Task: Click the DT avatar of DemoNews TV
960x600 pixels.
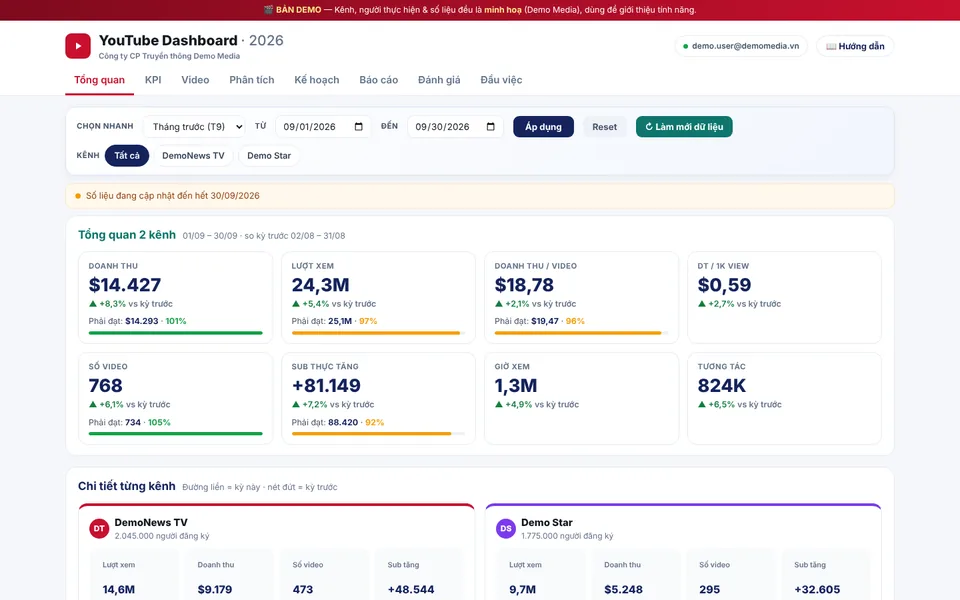Action: click(x=99, y=528)
